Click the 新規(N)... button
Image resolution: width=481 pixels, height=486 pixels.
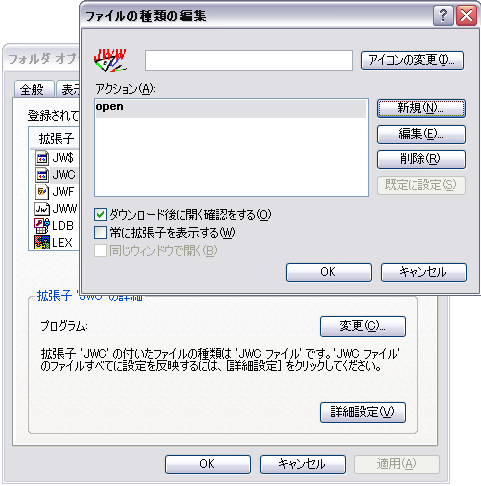[421, 108]
